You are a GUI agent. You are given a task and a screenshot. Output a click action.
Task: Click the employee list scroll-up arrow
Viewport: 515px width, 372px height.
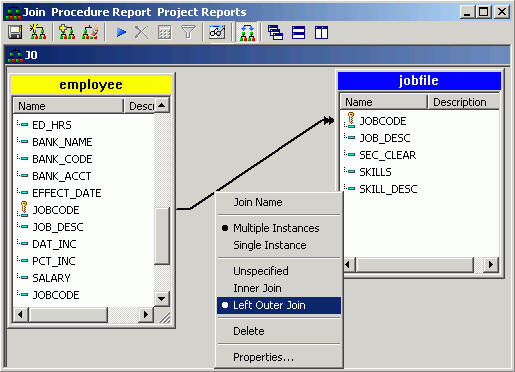[162, 105]
